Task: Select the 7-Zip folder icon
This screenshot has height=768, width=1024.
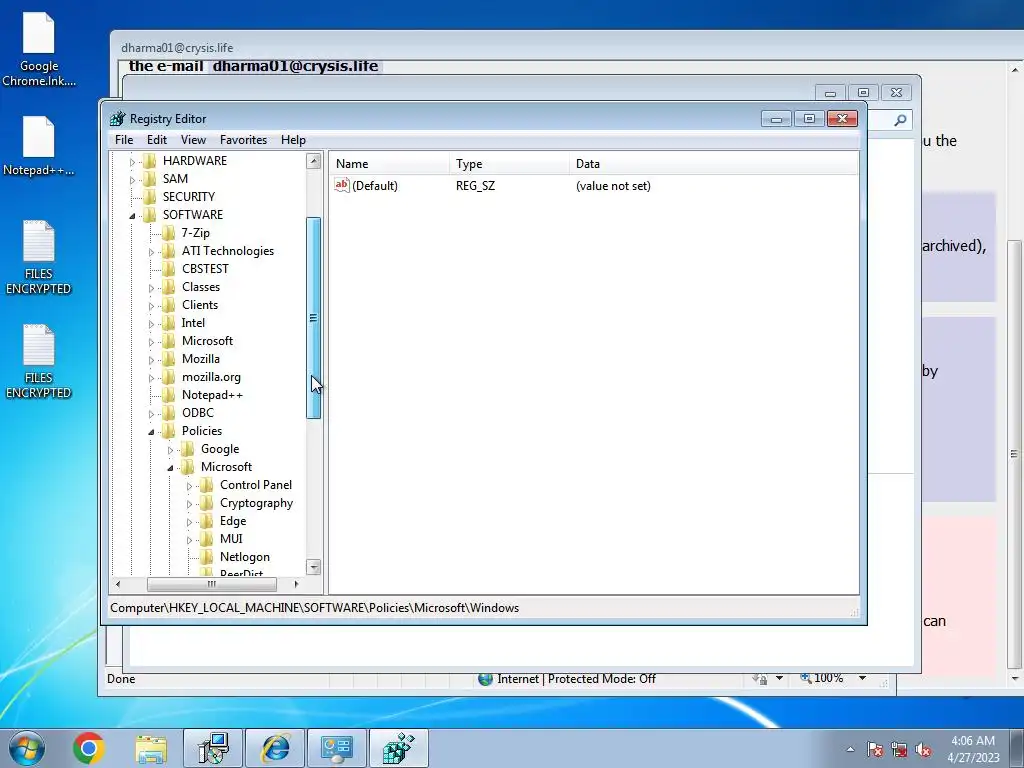Action: 168,232
